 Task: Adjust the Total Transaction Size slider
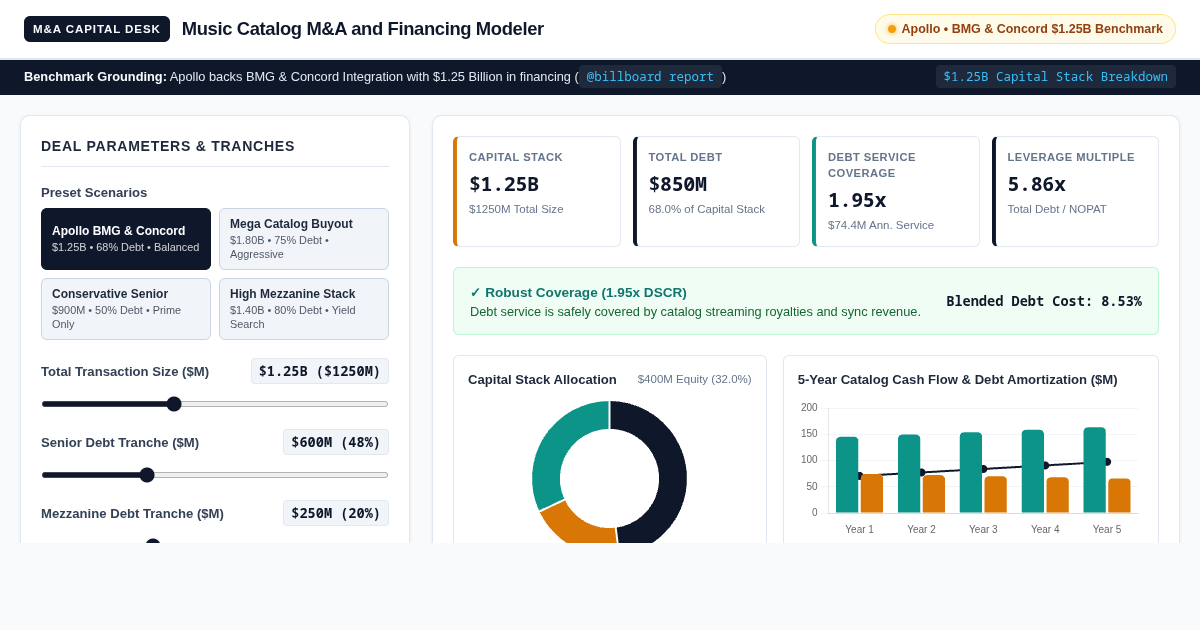pos(215,404)
